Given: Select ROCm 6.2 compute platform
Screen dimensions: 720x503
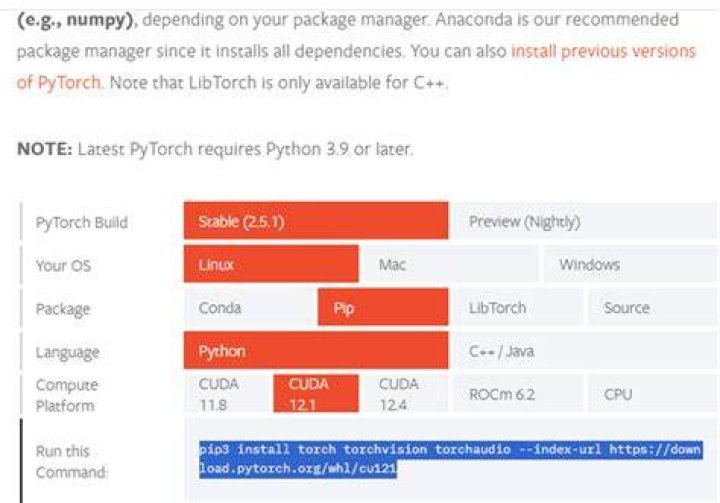Looking at the screenshot, I should pos(518,394).
